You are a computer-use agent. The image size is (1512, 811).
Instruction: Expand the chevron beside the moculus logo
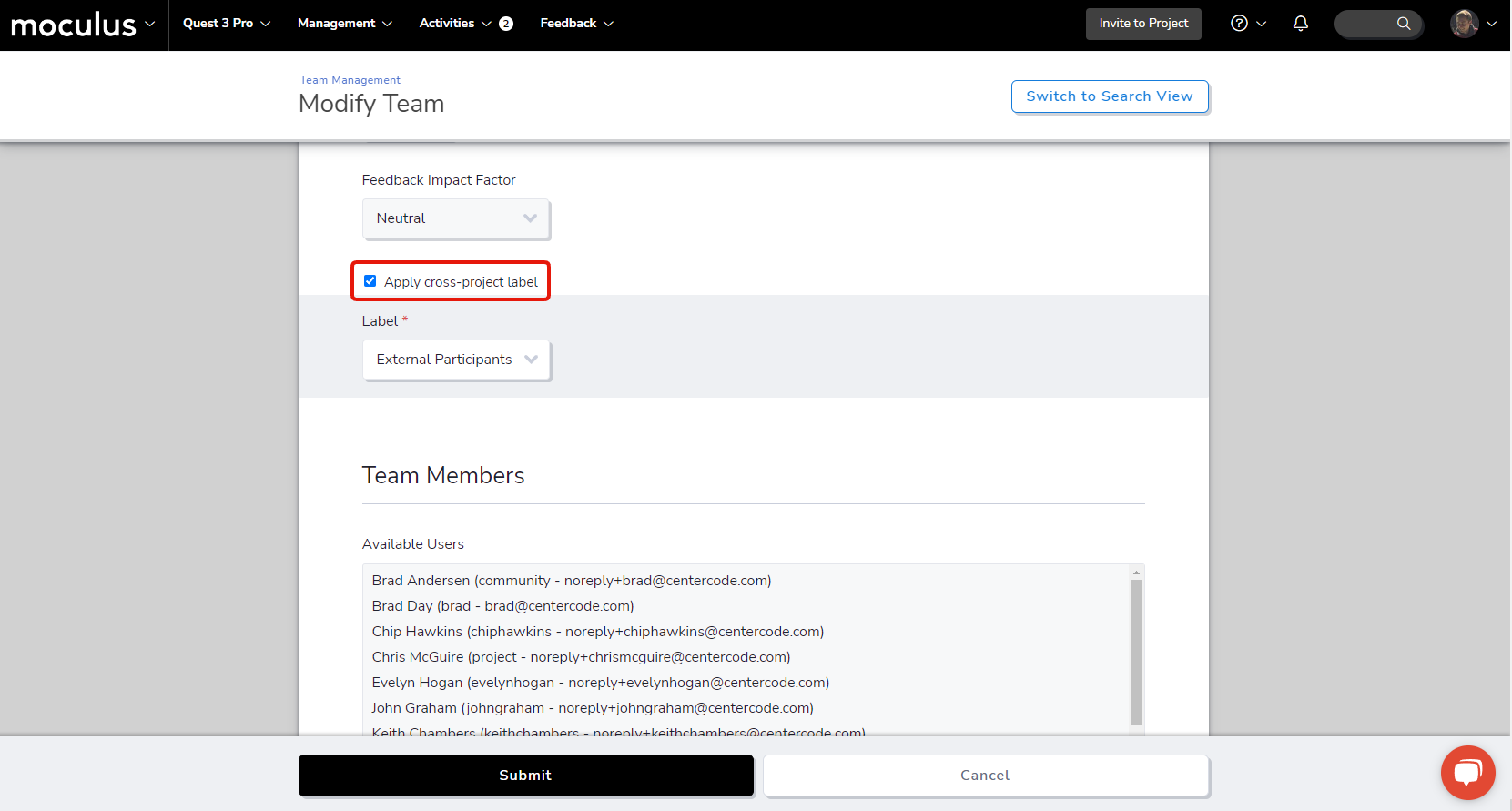coord(149,24)
